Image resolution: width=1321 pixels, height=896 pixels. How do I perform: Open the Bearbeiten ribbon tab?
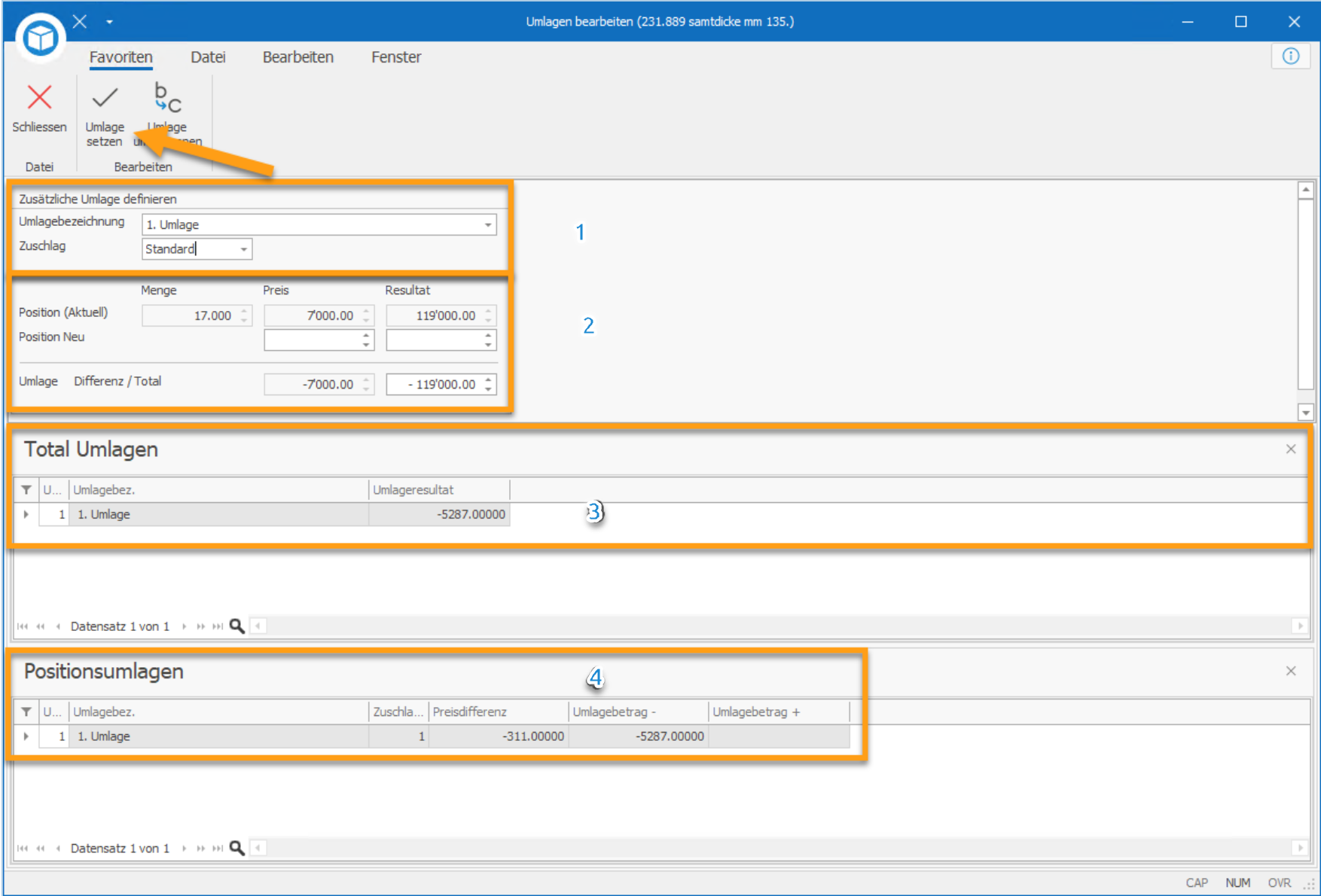tap(298, 57)
